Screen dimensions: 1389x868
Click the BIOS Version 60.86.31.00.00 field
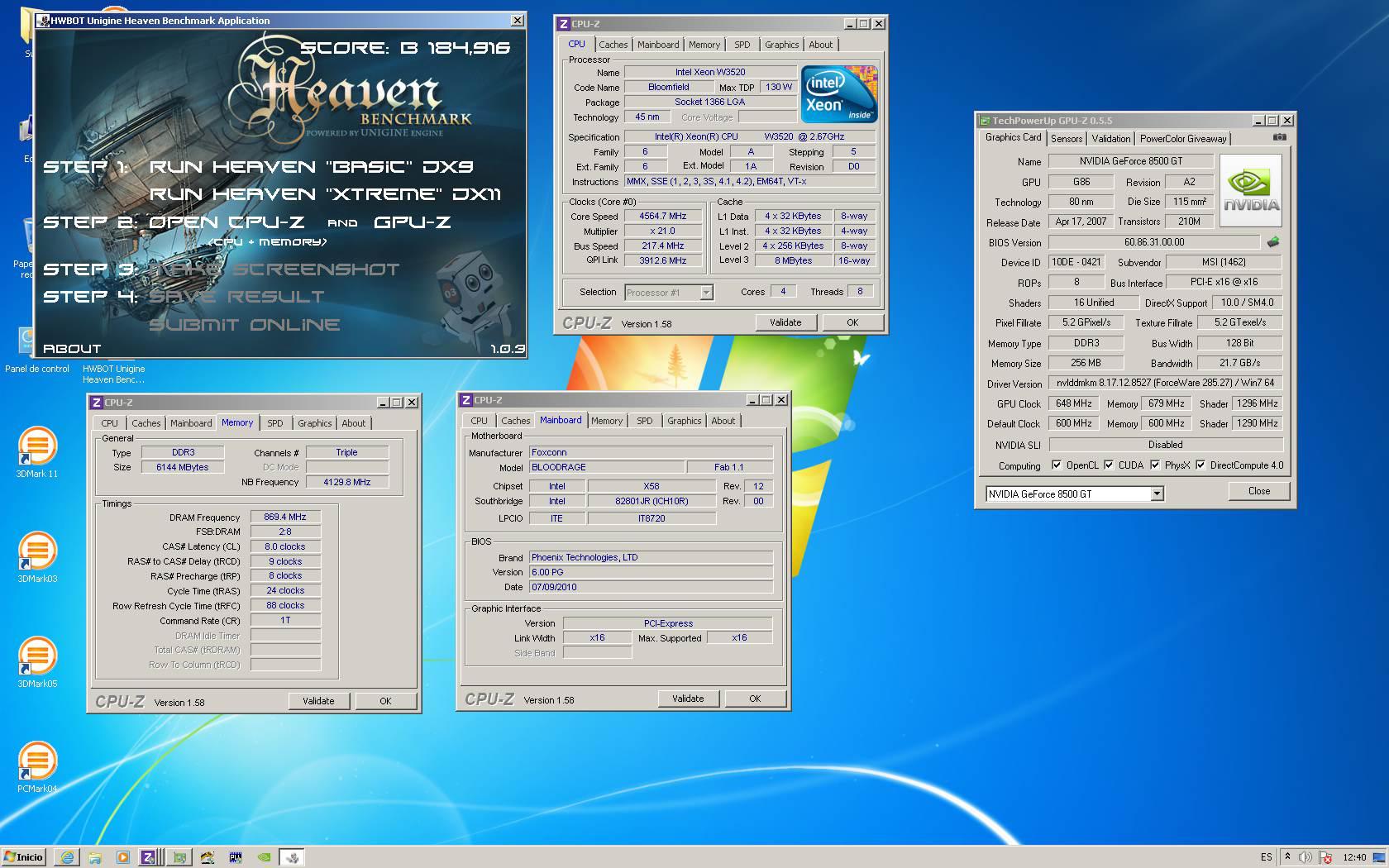coord(1154,242)
